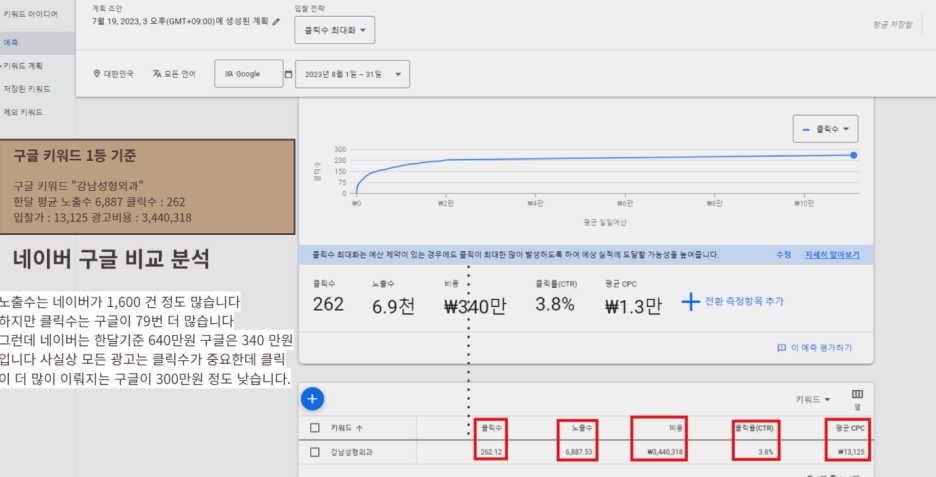Click the ₩13,125 average CPC cell
The height and width of the screenshot is (477, 936).
point(851,452)
